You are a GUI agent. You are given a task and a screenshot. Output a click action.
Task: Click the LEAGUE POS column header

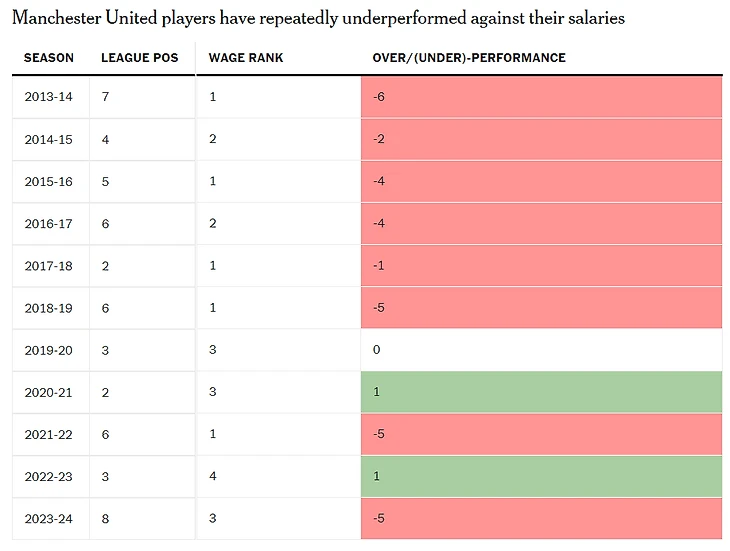[140, 58]
